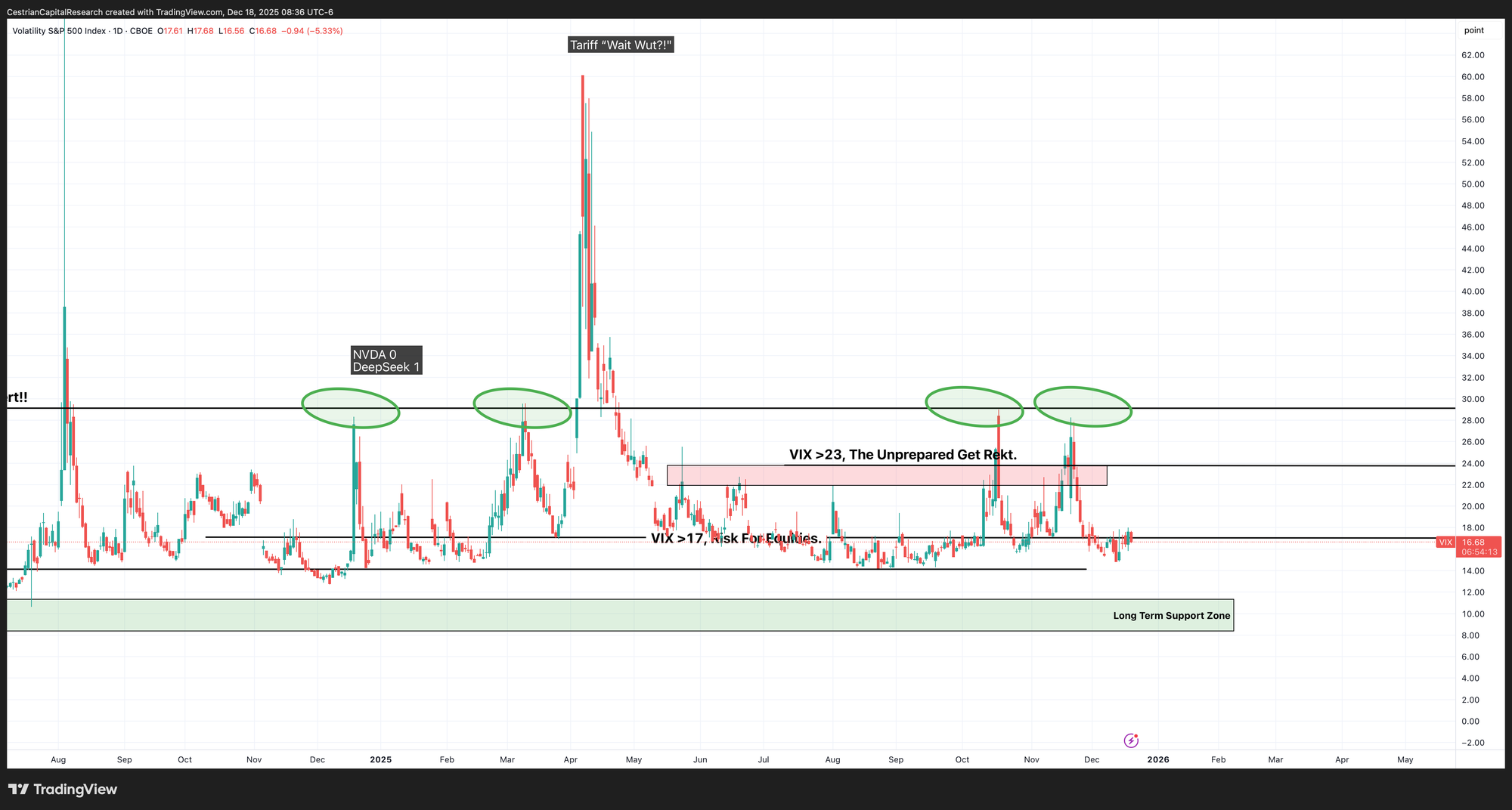This screenshot has height=810, width=1512.
Task: Click the "2026" year marker on the time axis
Action: point(1157,759)
